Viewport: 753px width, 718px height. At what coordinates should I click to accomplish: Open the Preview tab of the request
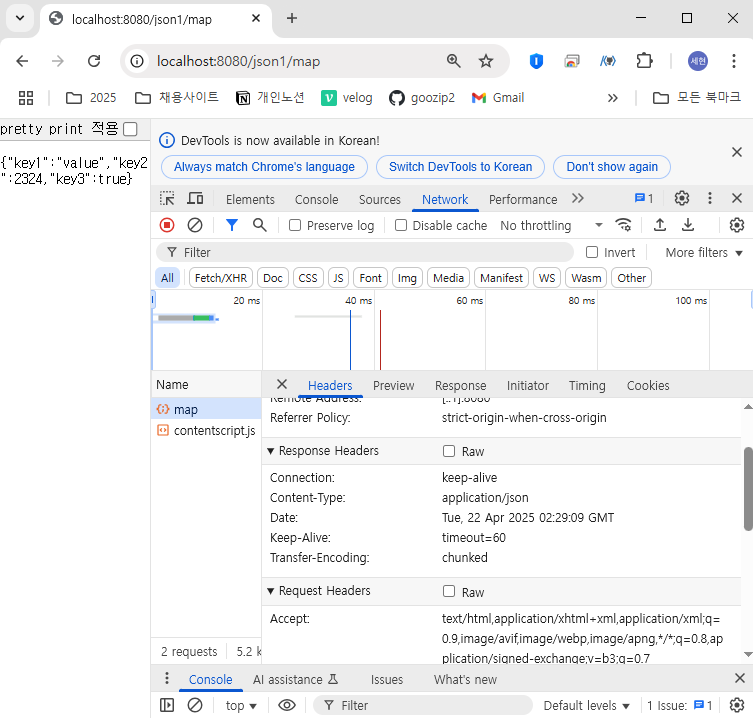click(393, 386)
